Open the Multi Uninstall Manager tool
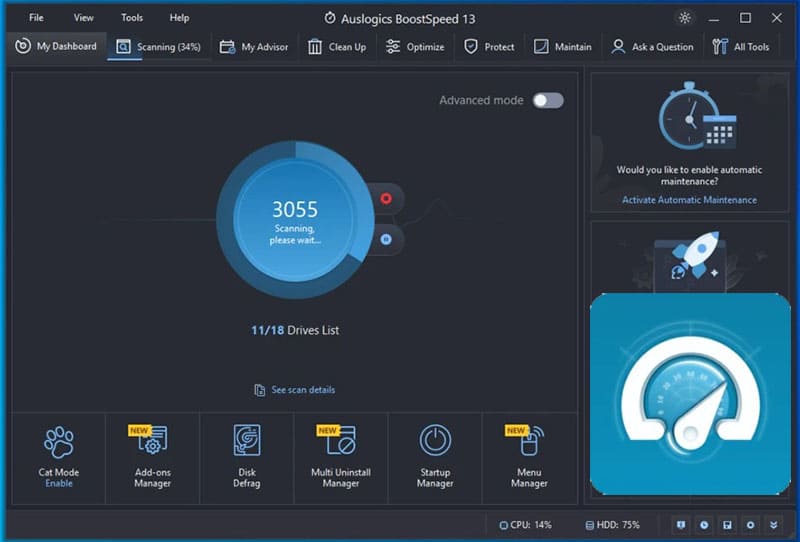This screenshot has height=542, width=800. coord(341,457)
